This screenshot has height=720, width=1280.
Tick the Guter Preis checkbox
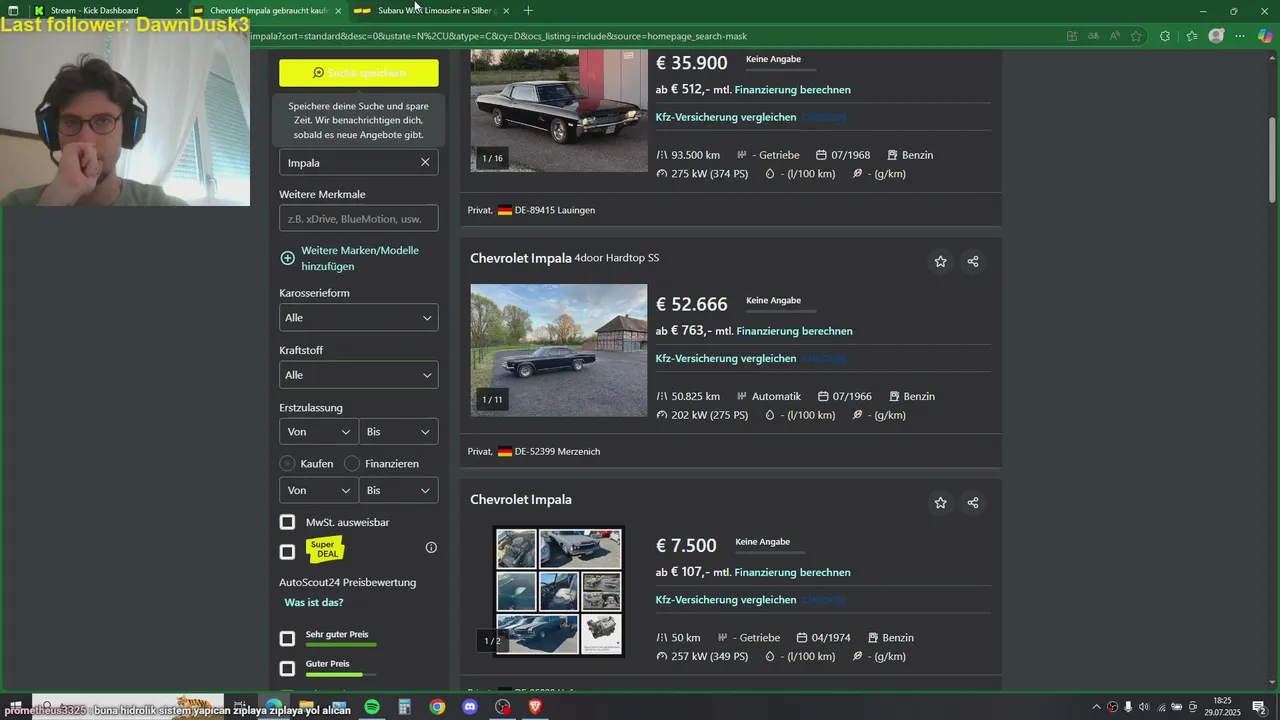pos(287,667)
